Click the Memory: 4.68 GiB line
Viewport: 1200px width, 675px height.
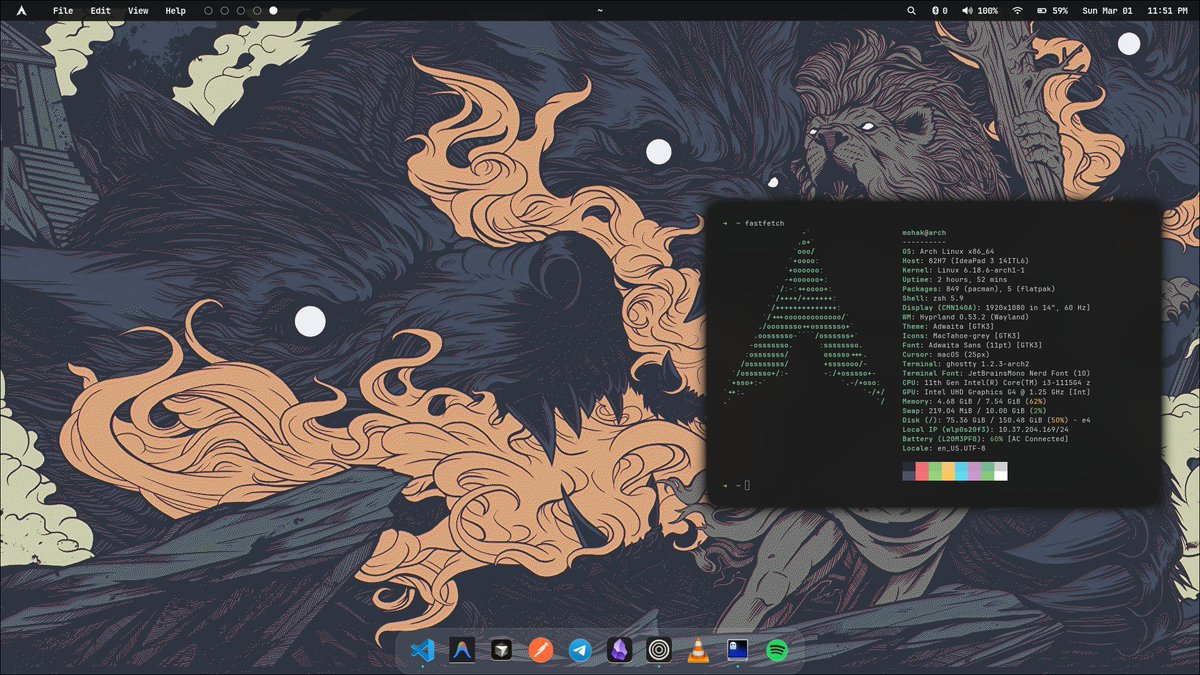tap(972, 401)
